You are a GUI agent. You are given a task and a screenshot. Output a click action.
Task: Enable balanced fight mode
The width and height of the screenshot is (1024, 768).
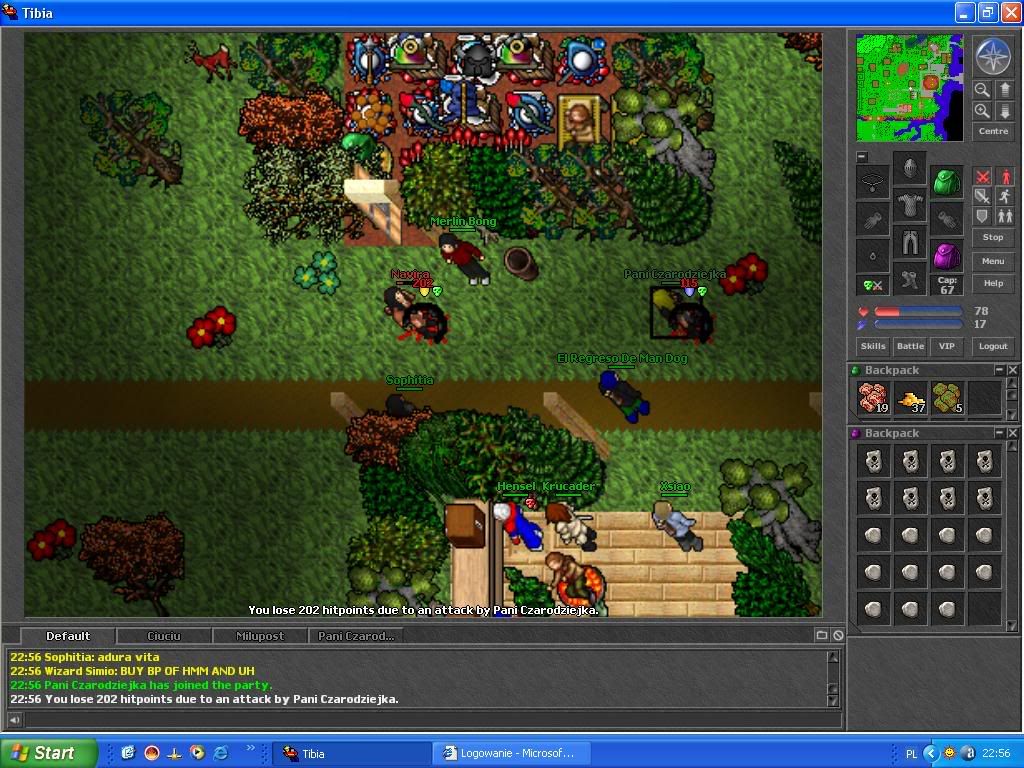[x=983, y=196]
